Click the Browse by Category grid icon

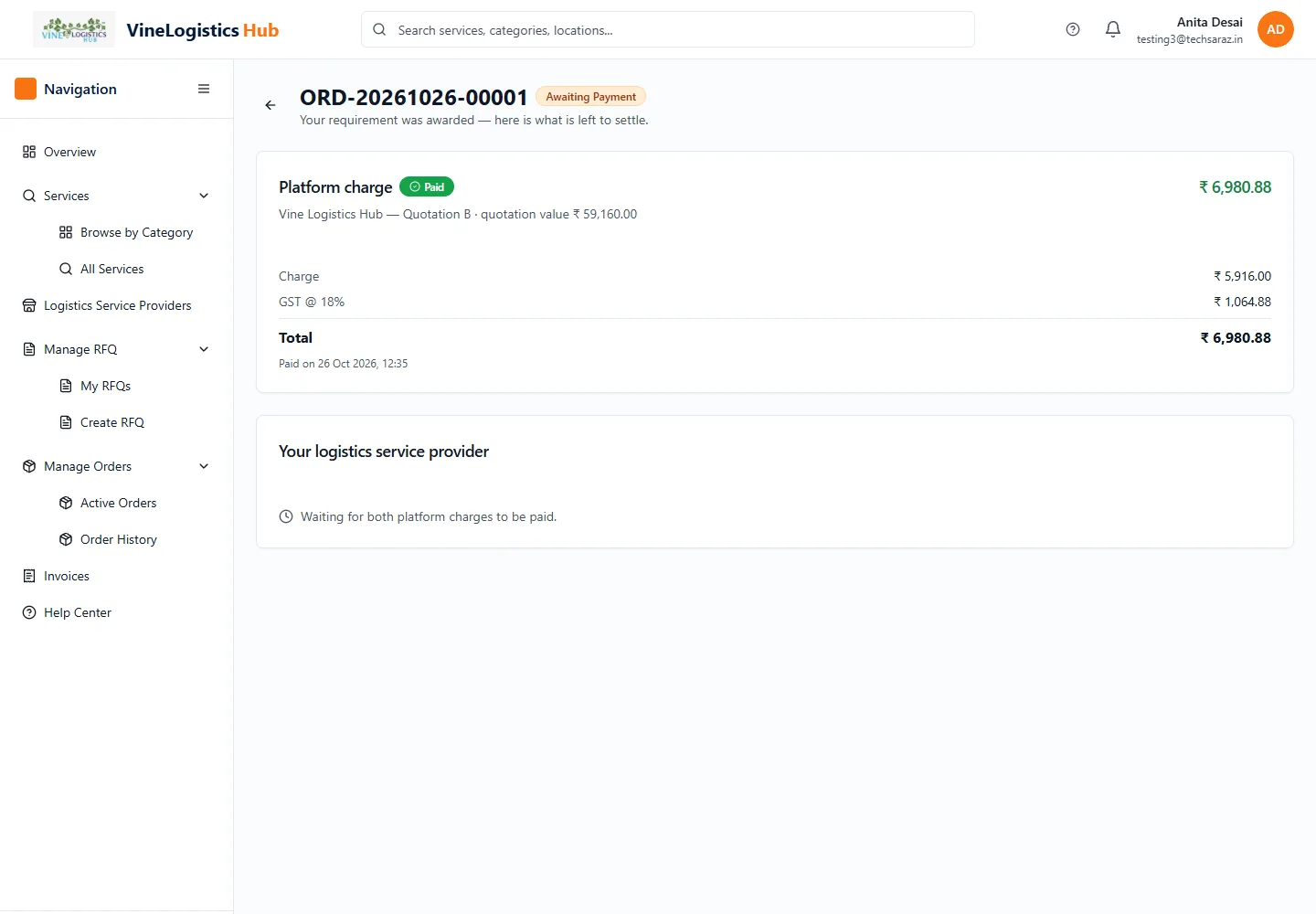coord(66,232)
